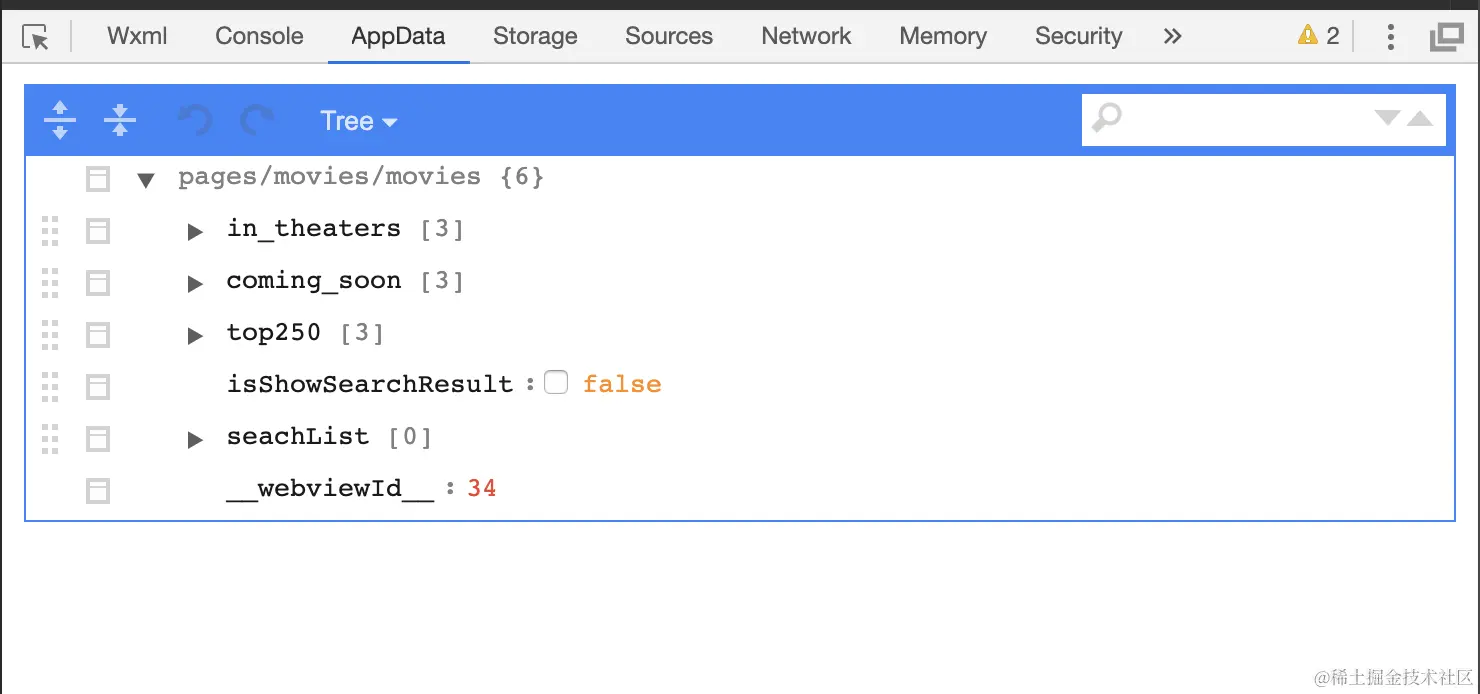This screenshot has height=694, width=1480.
Task: Expand the in_theaters array
Action: pyautogui.click(x=196, y=231)
